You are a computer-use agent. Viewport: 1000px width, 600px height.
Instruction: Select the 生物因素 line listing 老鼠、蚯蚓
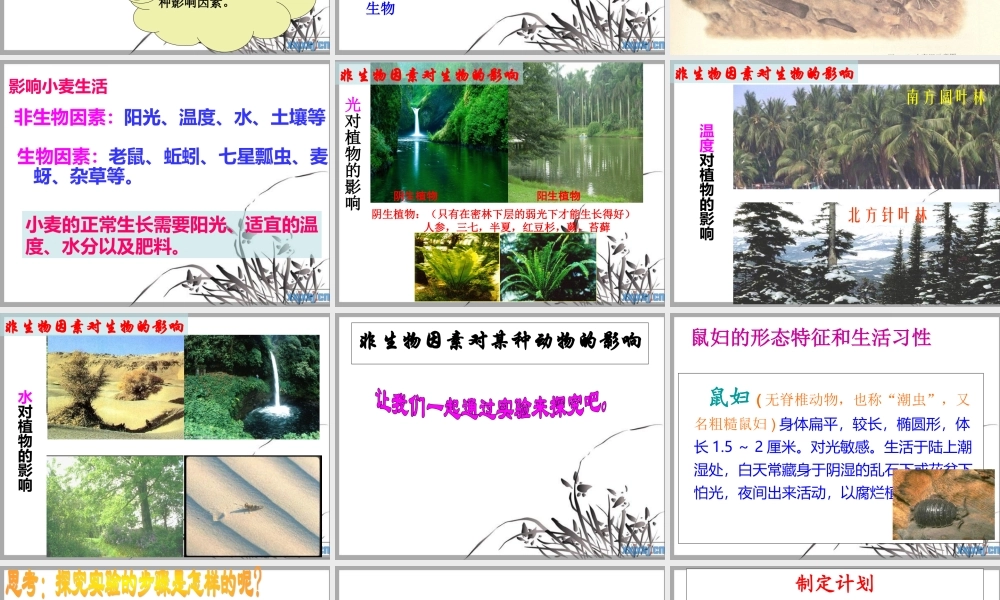pyautogui.click(x=172, y=166)
